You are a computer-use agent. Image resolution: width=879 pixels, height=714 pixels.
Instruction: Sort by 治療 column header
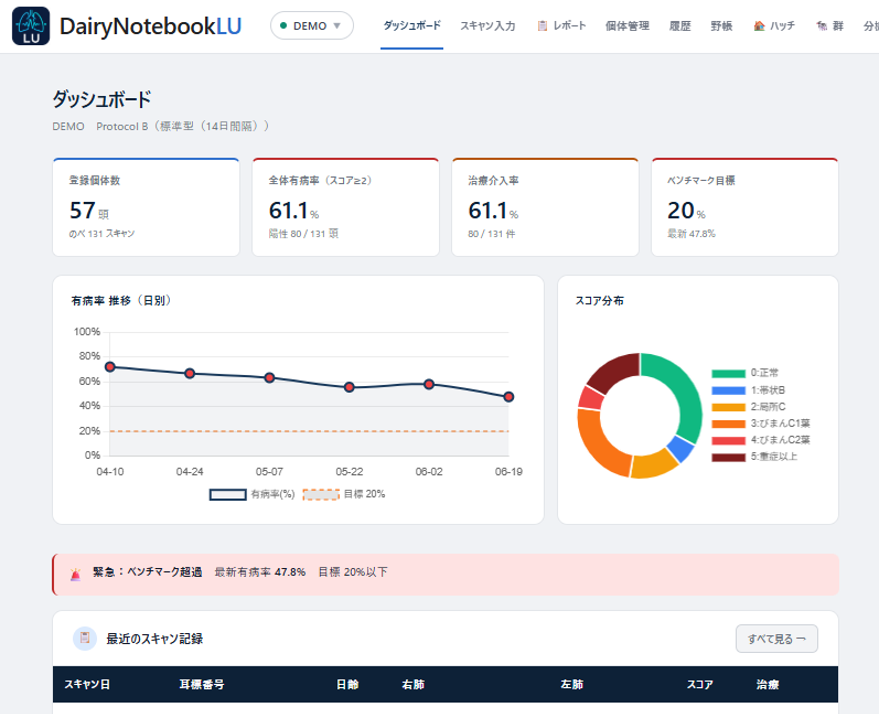click(x=767, y=684)
